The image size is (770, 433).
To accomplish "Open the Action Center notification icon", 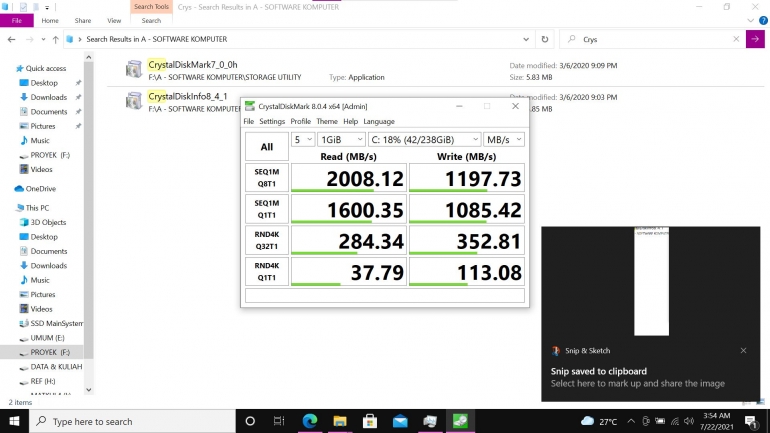I will point(751,421).
